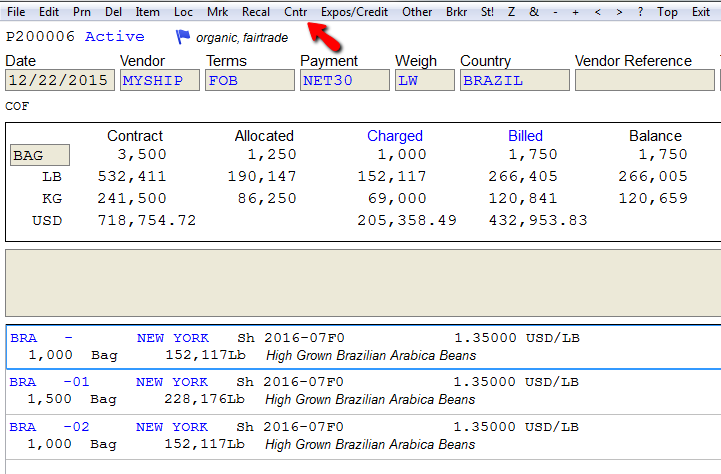Click the Date field 12/22/2015
The height and width of the screenshot is (474, 721).
60,80
